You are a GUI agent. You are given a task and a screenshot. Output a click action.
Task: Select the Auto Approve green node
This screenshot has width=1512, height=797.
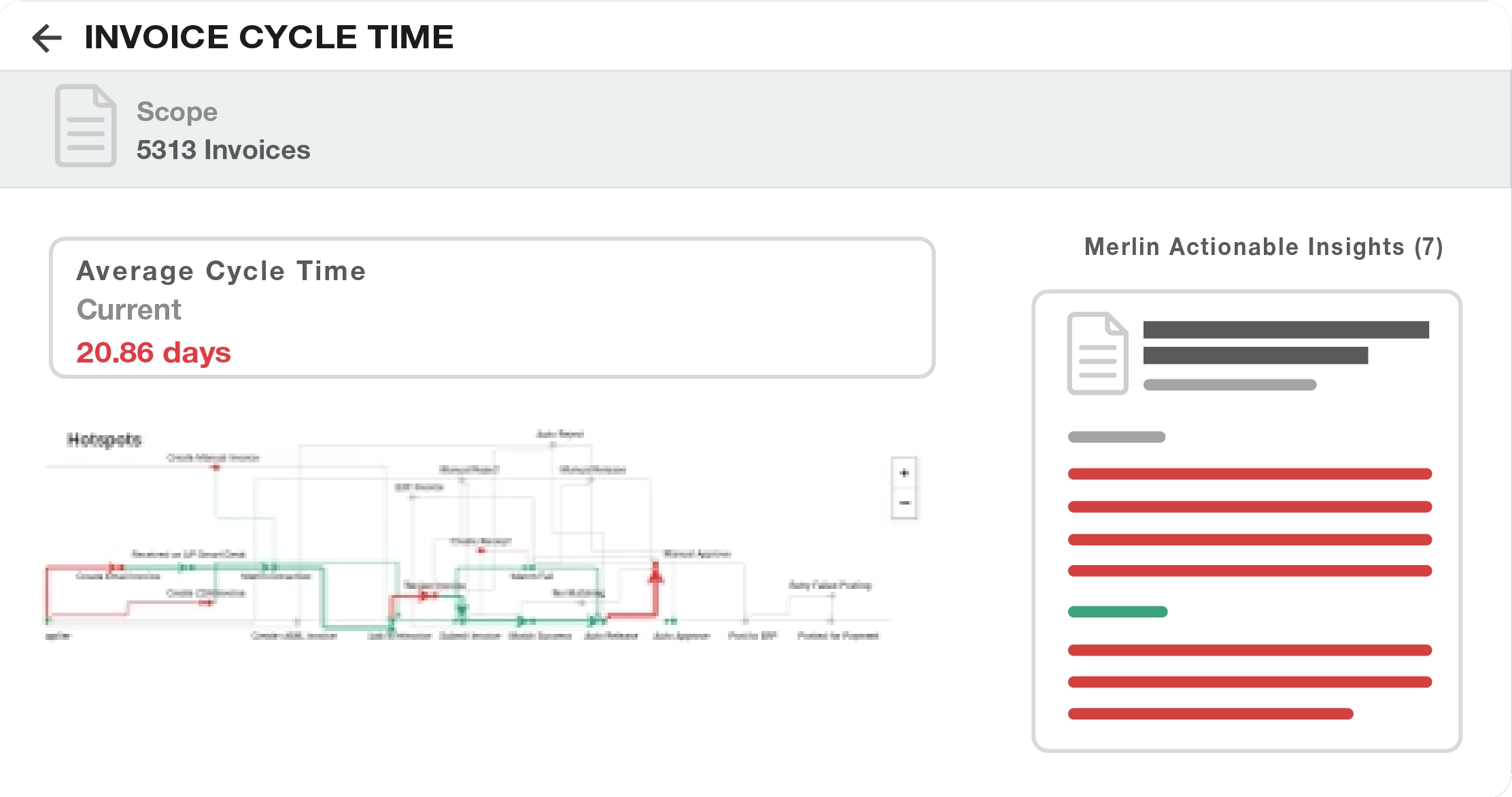pos(670,621)
